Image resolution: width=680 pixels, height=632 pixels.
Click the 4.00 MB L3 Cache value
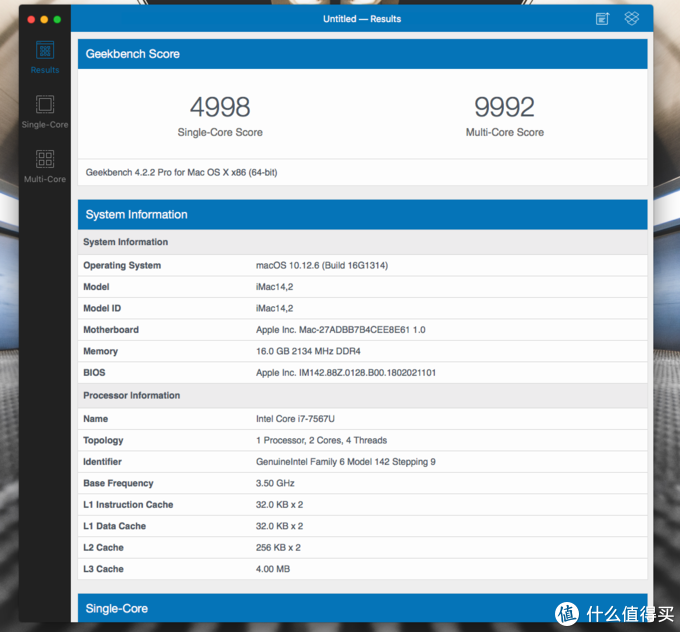(273, 569)
